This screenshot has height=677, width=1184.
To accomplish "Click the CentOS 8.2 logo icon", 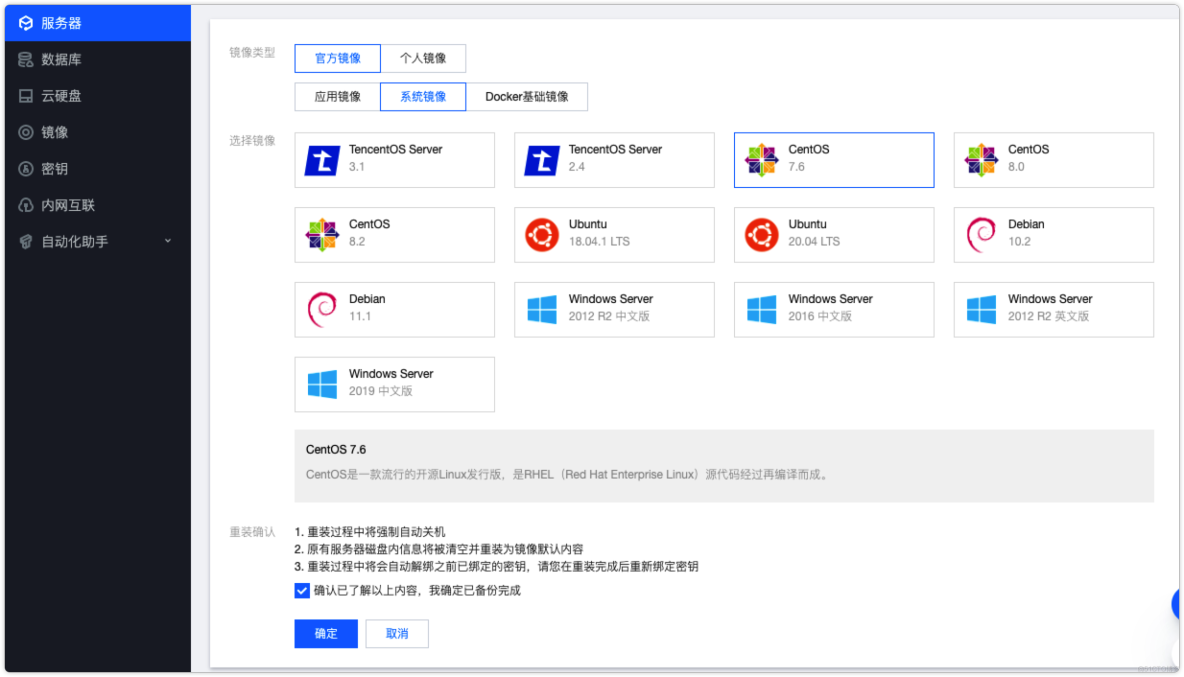I will pyautogui.click(x=322, y=235).
